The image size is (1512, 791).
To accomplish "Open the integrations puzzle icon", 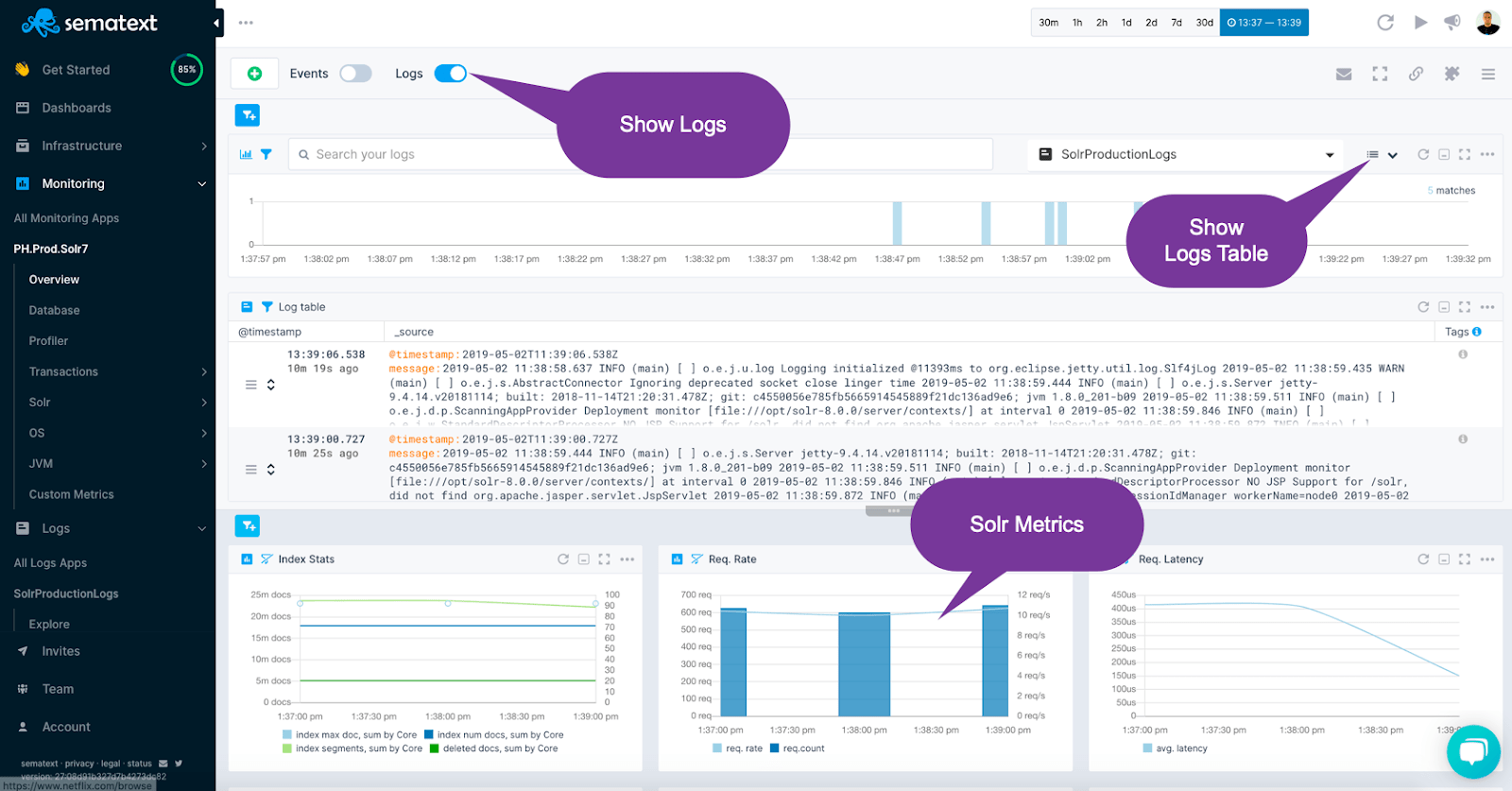I will coord(1452,74).
